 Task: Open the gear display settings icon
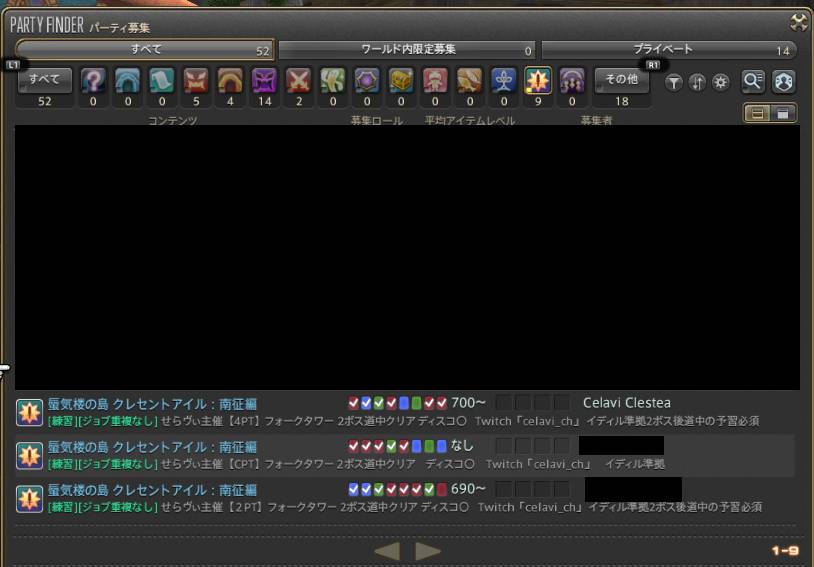[x=721, y=82]
